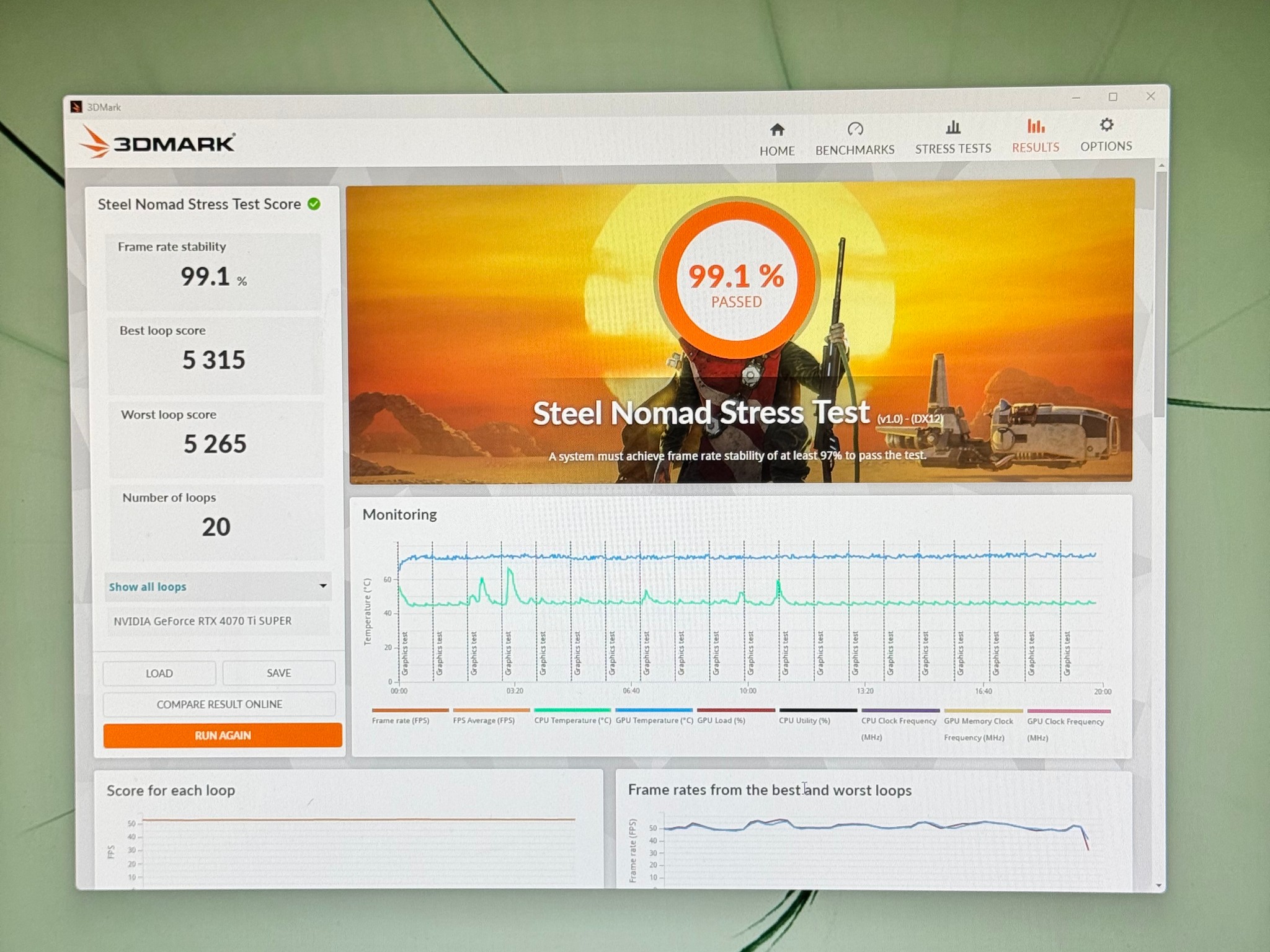
Task: Click the RUN AGAIN button
Action: [x=223, y=735]
